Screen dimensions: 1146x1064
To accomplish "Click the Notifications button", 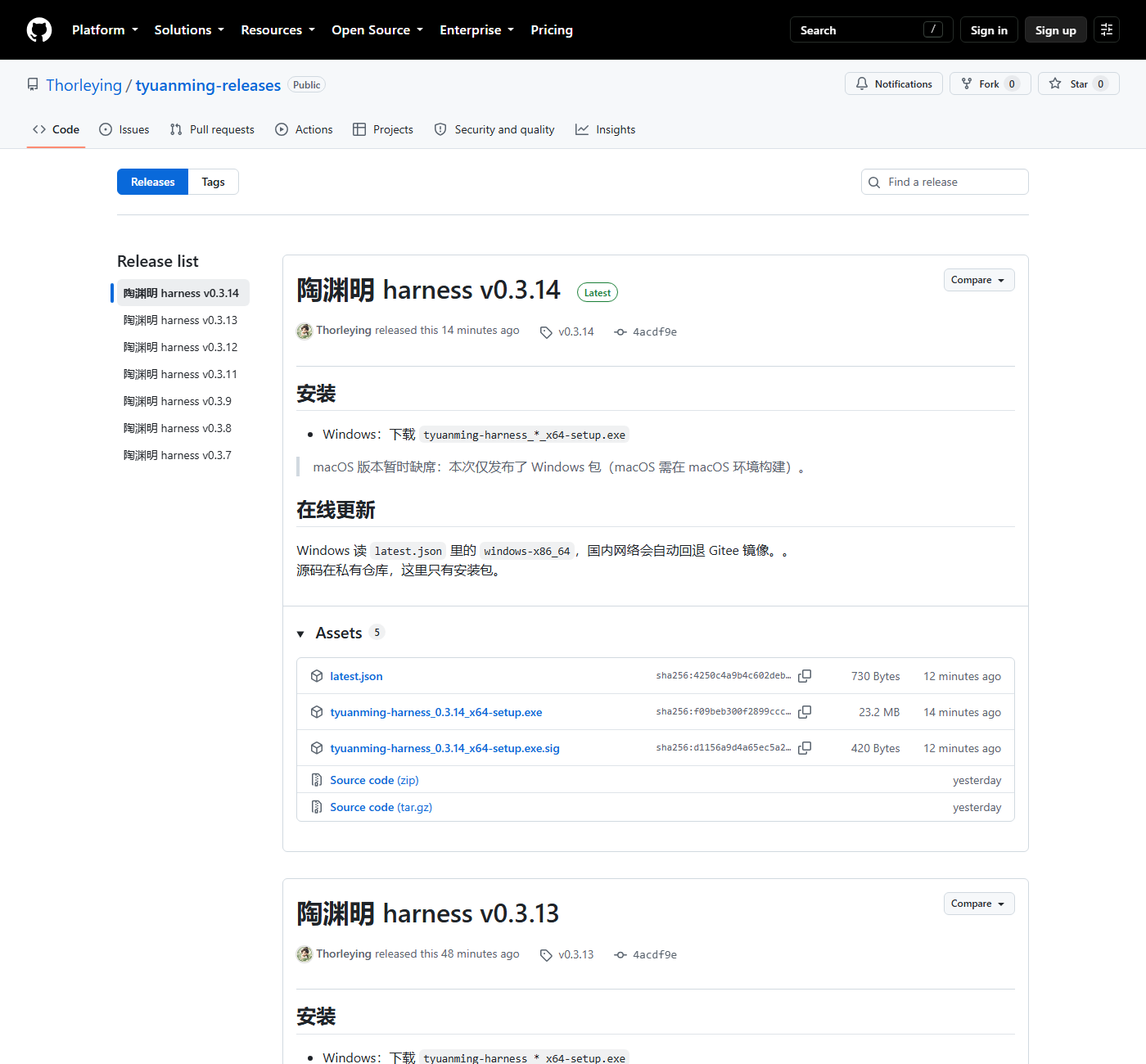I will (x=894, y=83).
